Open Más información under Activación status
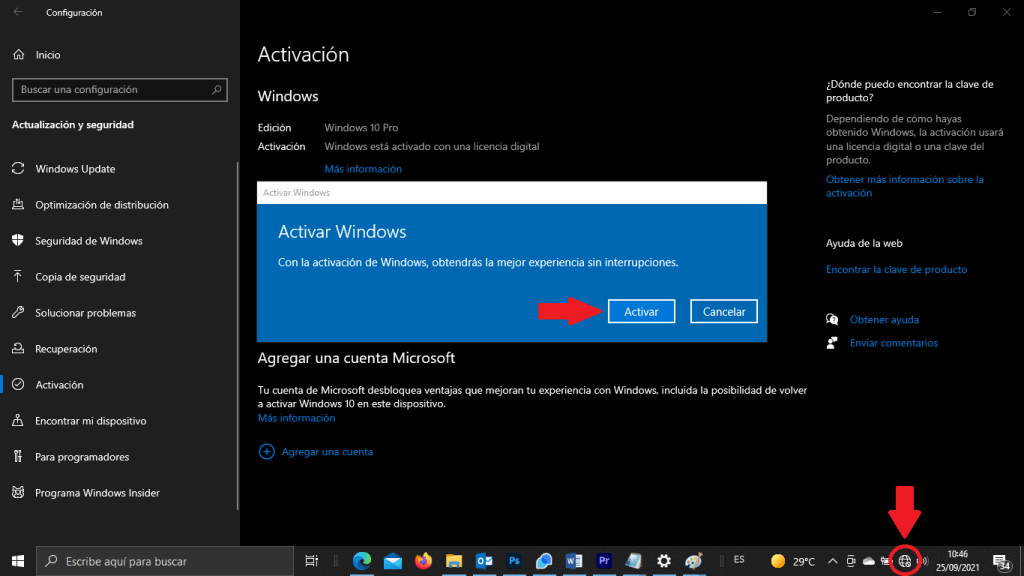Screen dimensions: 1024x576 pyautogui.click(x=363, y=168)
